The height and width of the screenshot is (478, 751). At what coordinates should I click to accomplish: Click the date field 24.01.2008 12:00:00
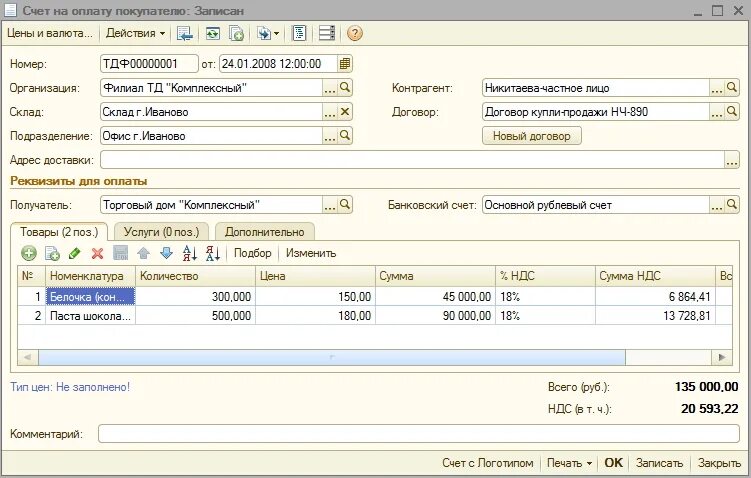tap(278, 64)
